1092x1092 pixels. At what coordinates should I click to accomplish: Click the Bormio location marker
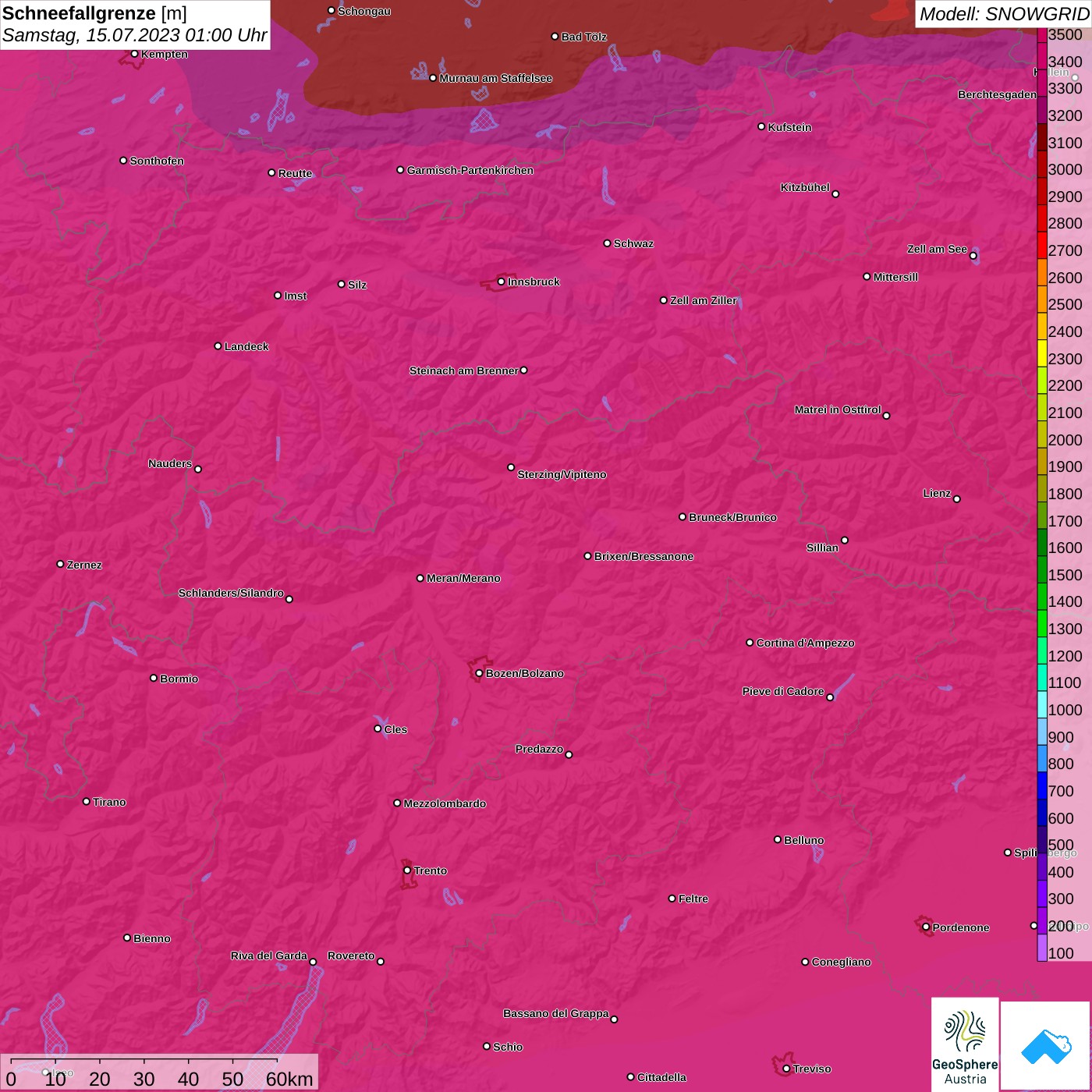coord(154,678)
